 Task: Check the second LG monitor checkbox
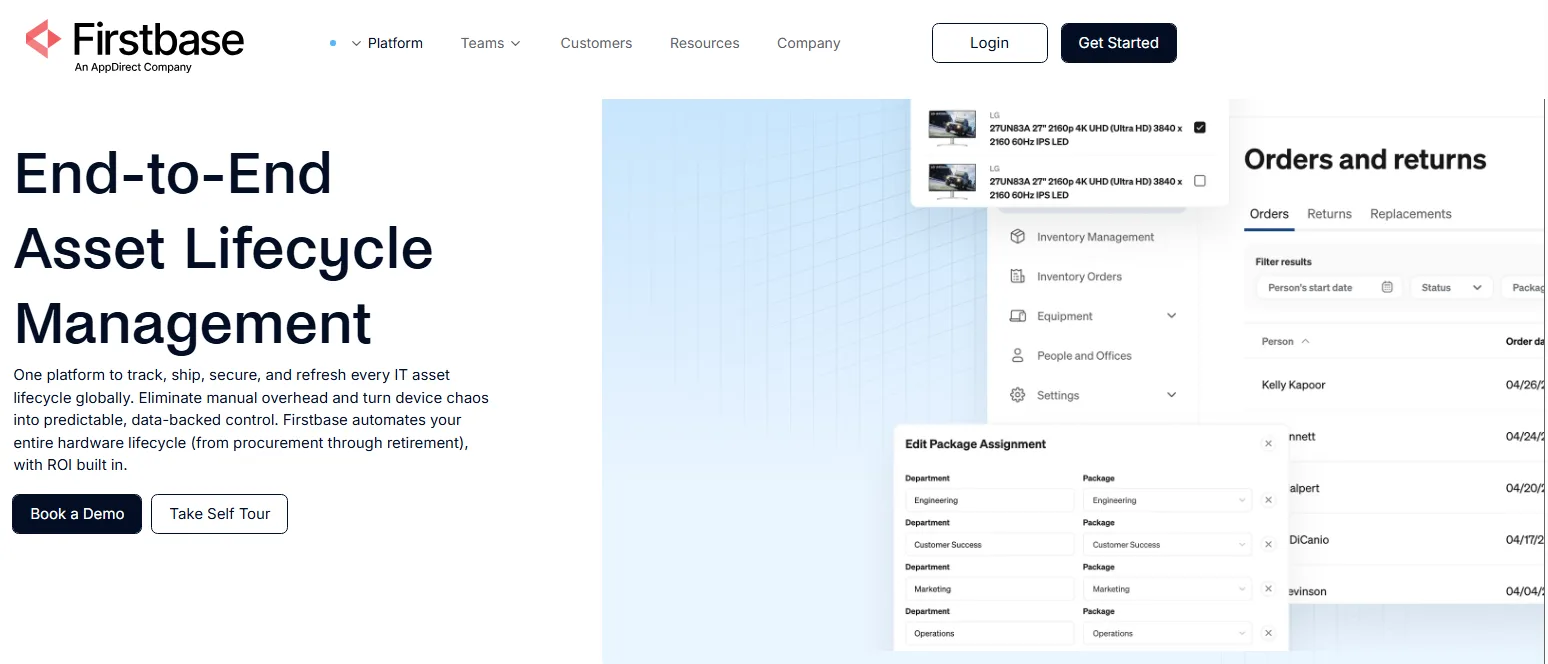[x=1200, y=181]
